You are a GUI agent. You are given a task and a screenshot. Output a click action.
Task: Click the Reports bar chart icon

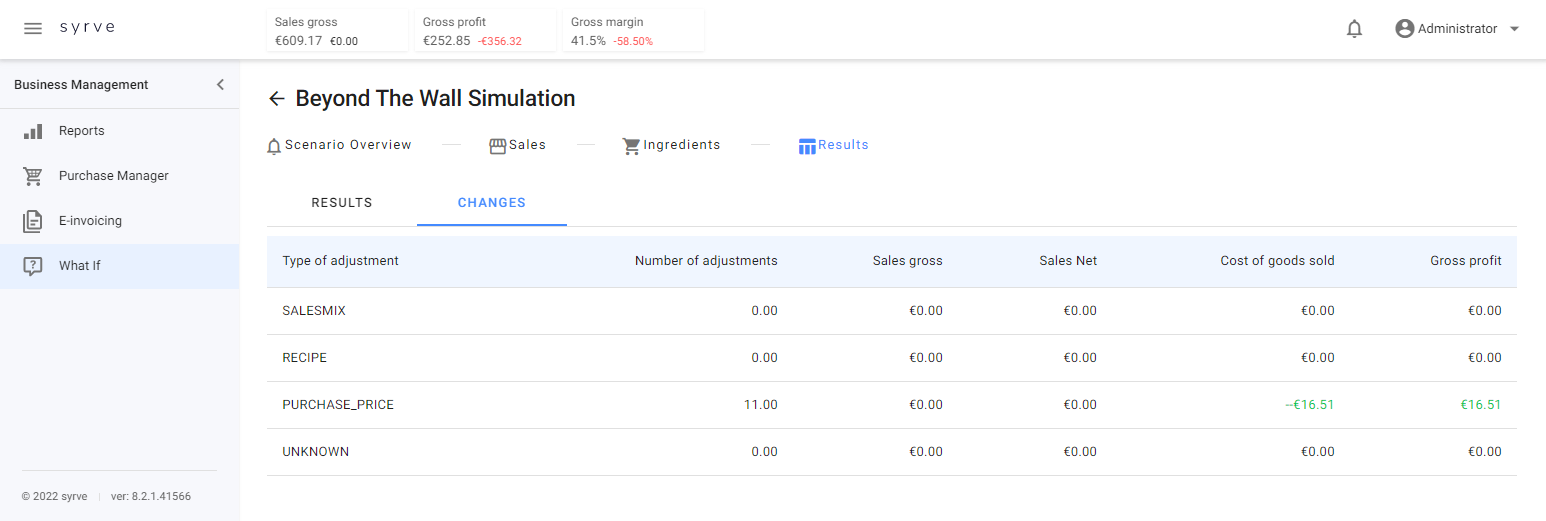(x=33, y=131)
